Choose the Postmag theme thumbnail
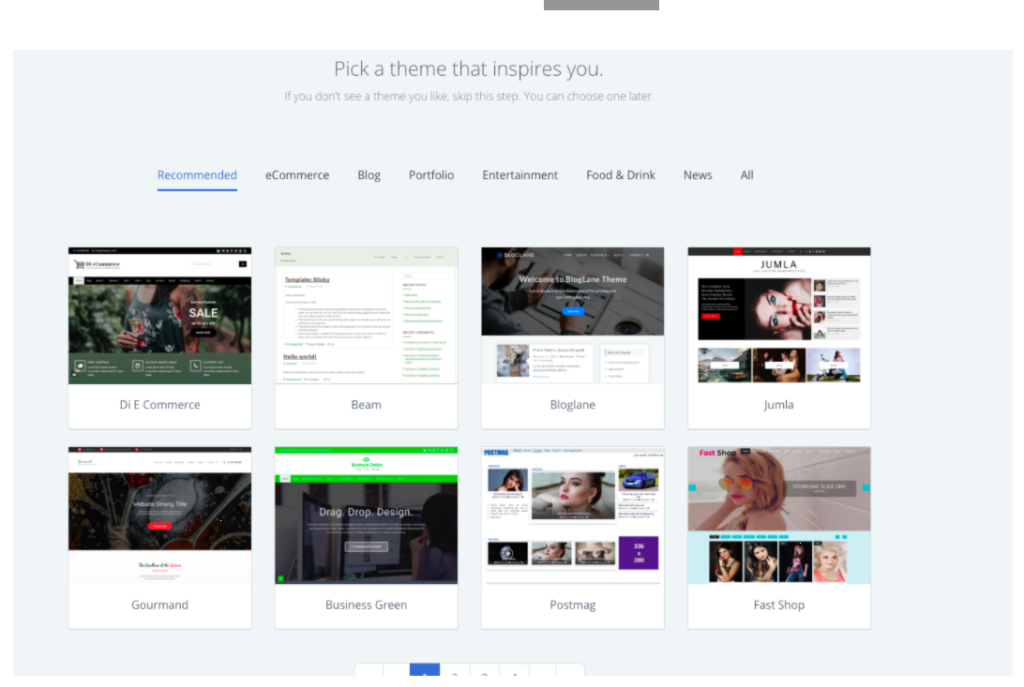This screenshot has height=687, width=1024. point(573,515)
